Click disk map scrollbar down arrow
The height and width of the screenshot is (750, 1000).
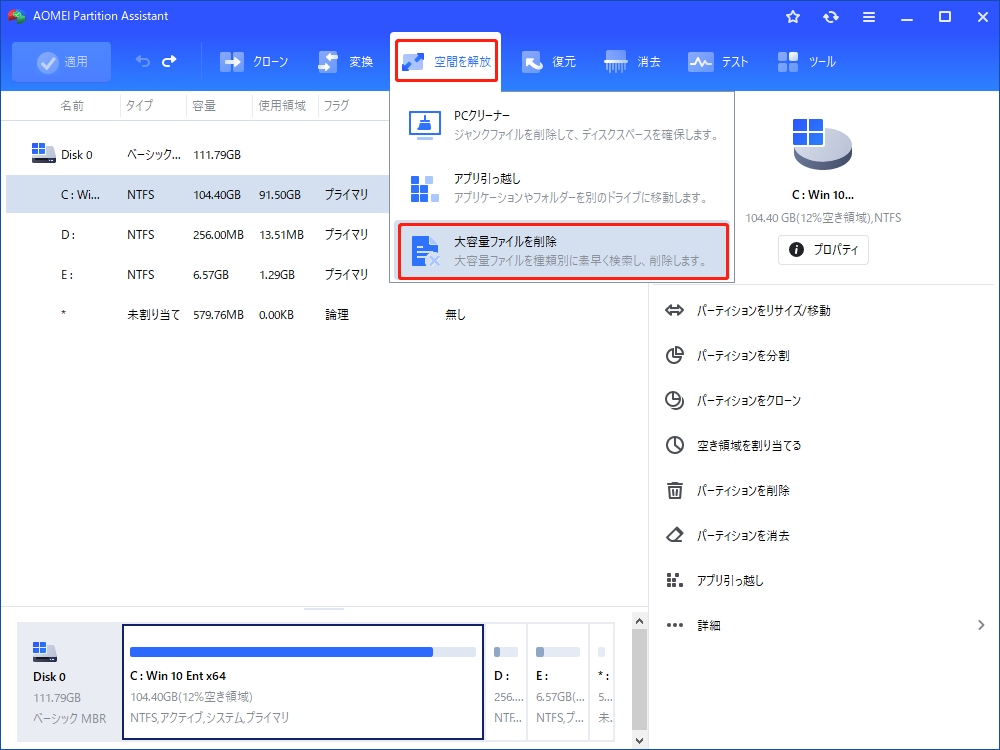pyautogui.click(x=640, y=740)
